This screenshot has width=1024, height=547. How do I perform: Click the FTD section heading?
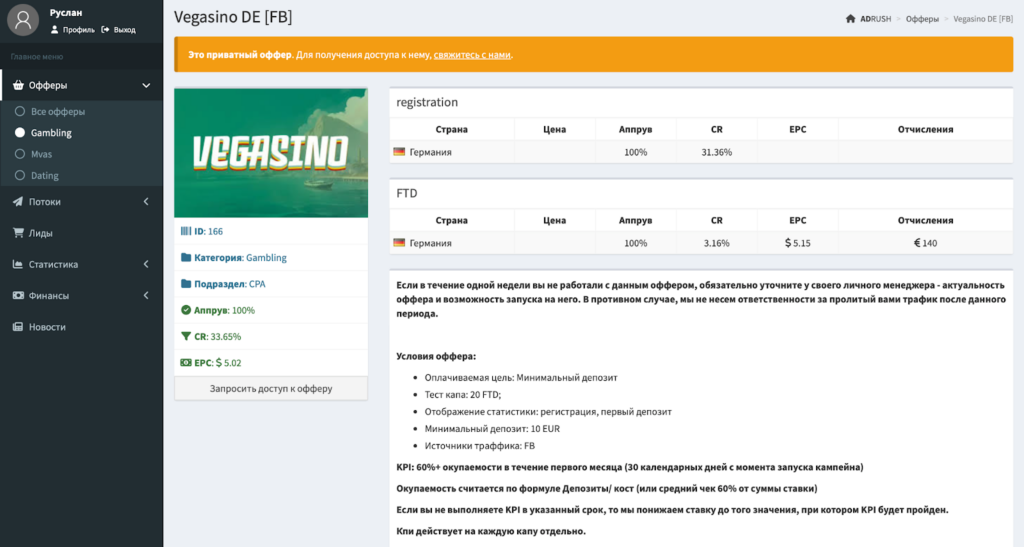pyautogui.click(x=407, y=193)
